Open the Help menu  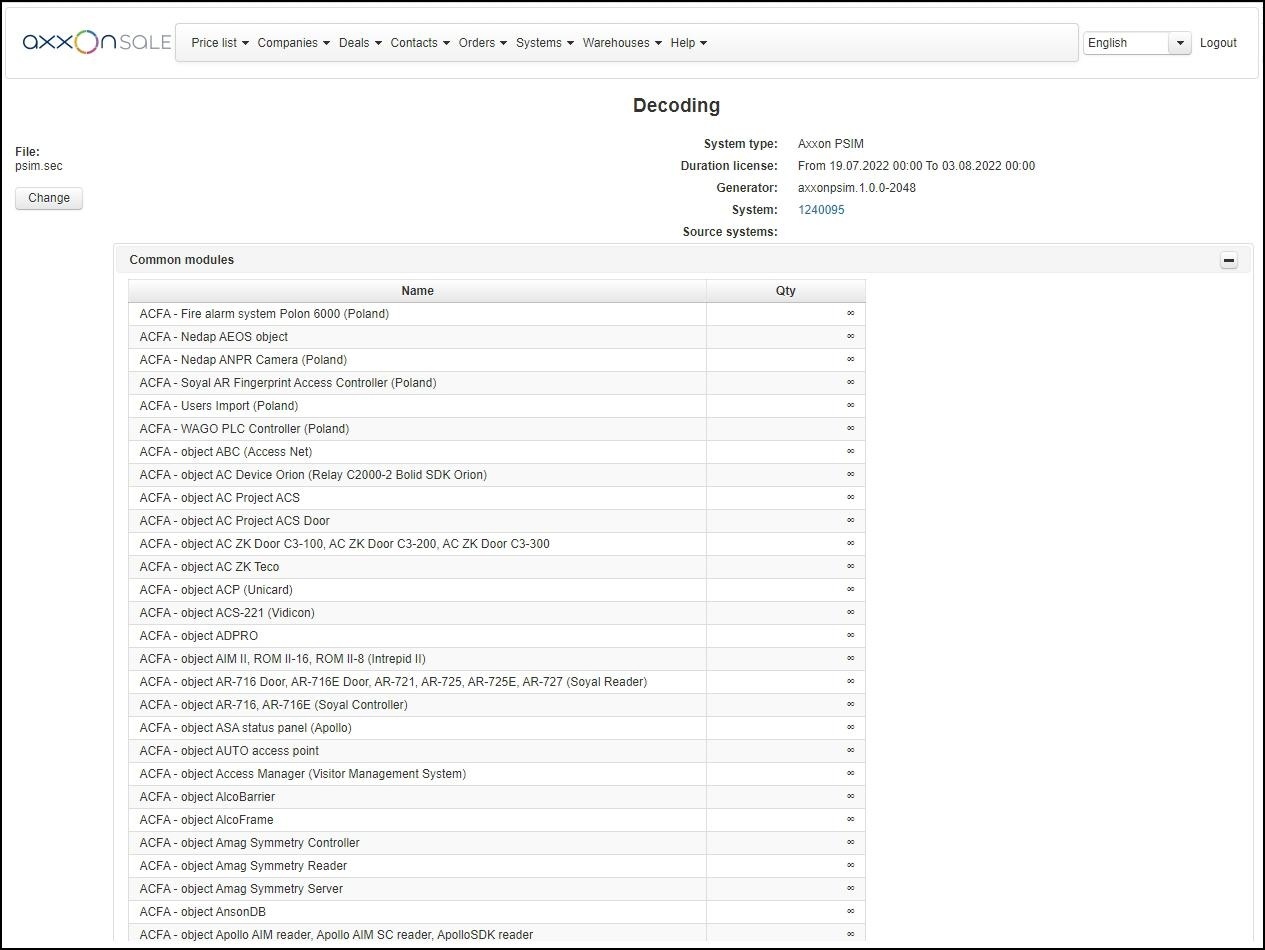[x=689, y=43]
